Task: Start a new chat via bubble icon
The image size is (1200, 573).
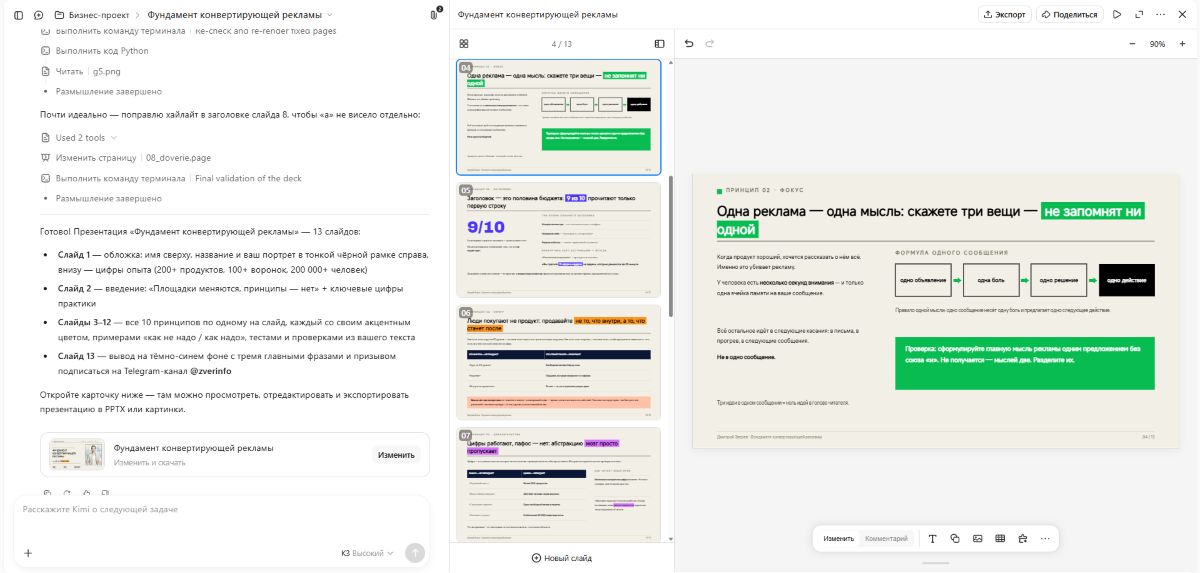Action: [38, 15]
